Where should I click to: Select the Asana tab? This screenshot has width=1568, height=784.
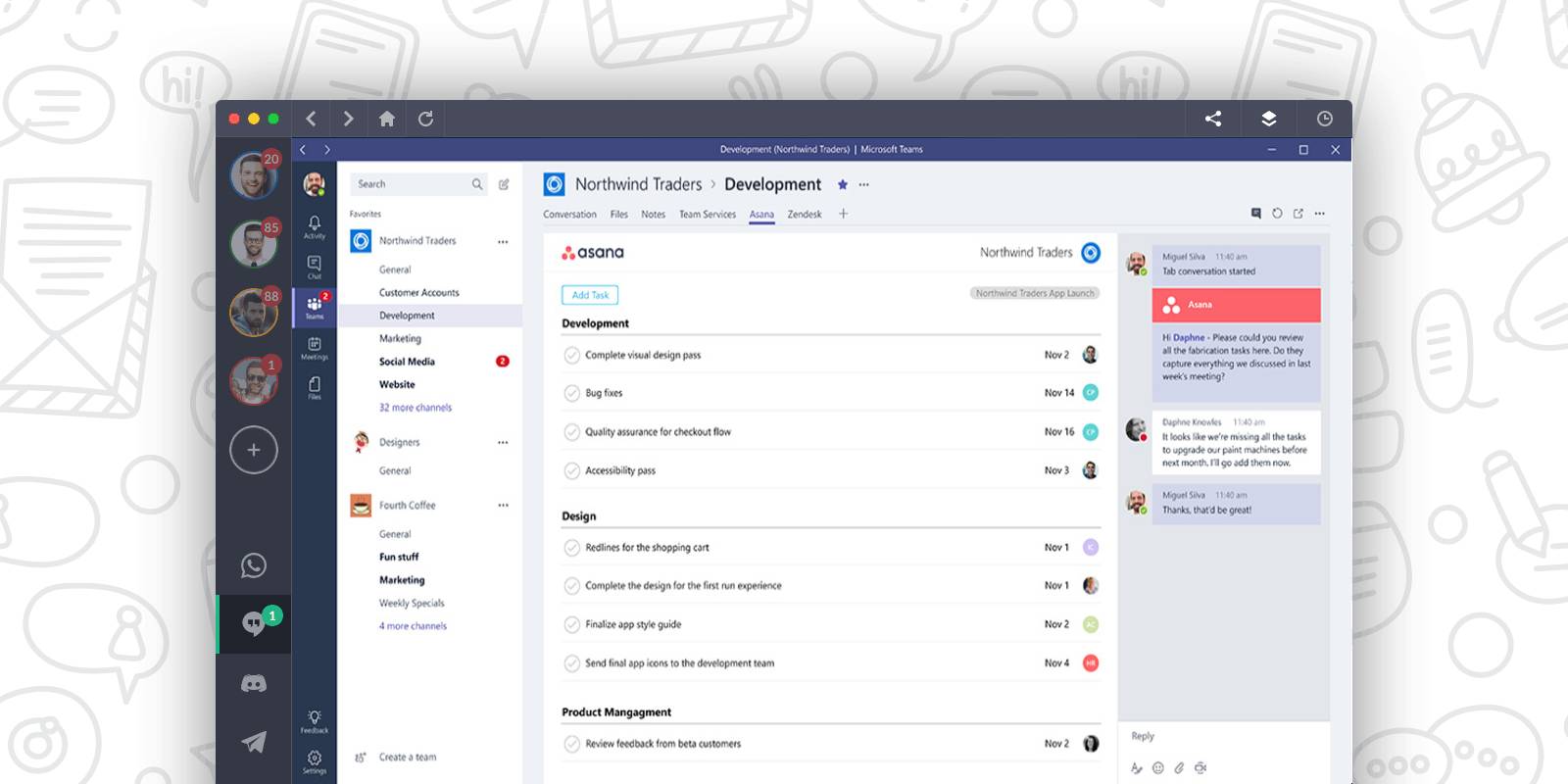(761, 214)
